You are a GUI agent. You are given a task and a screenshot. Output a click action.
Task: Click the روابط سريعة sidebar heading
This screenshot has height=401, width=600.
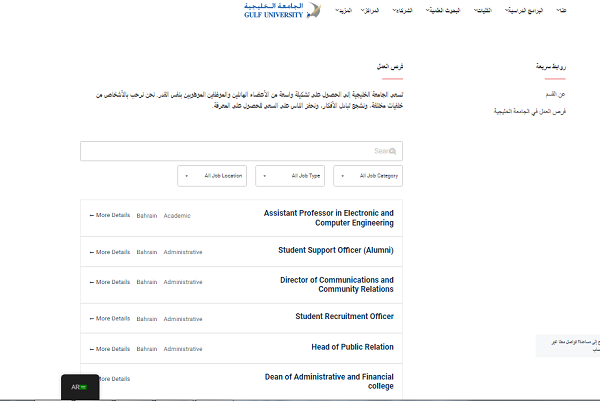click(551, 67)
